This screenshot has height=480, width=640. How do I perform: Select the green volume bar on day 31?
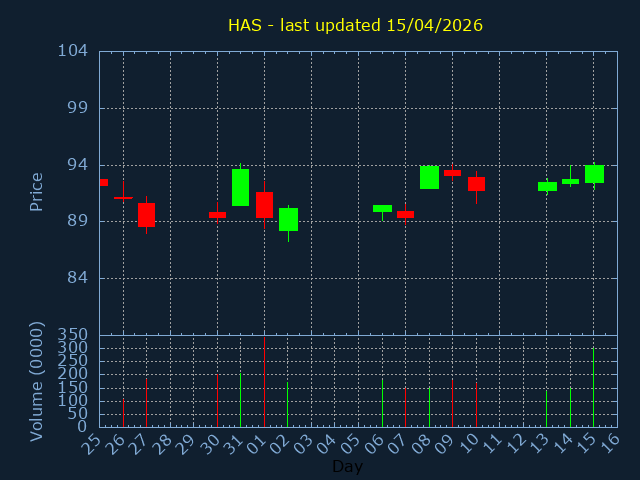240,400
